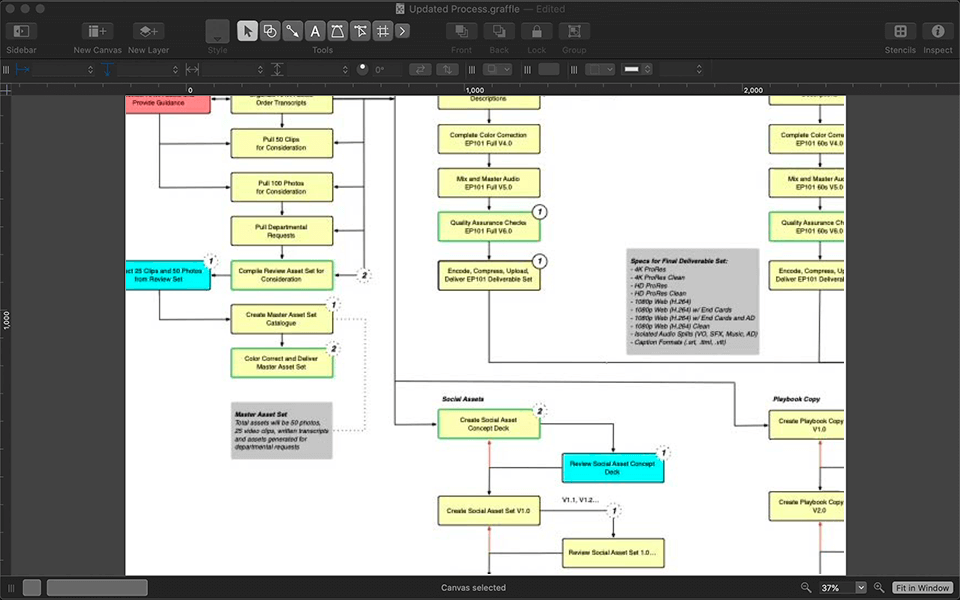Create a New Layer
This screenshot has height=600, width=960.
coord(148,31)
